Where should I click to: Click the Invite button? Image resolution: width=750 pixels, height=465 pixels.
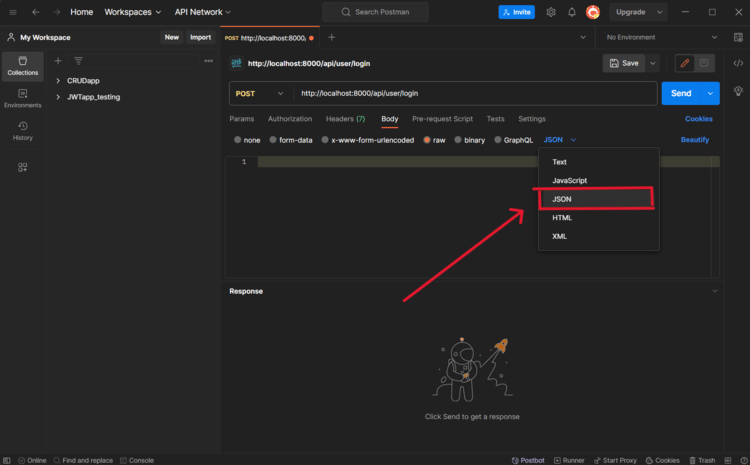click(517, 12)
